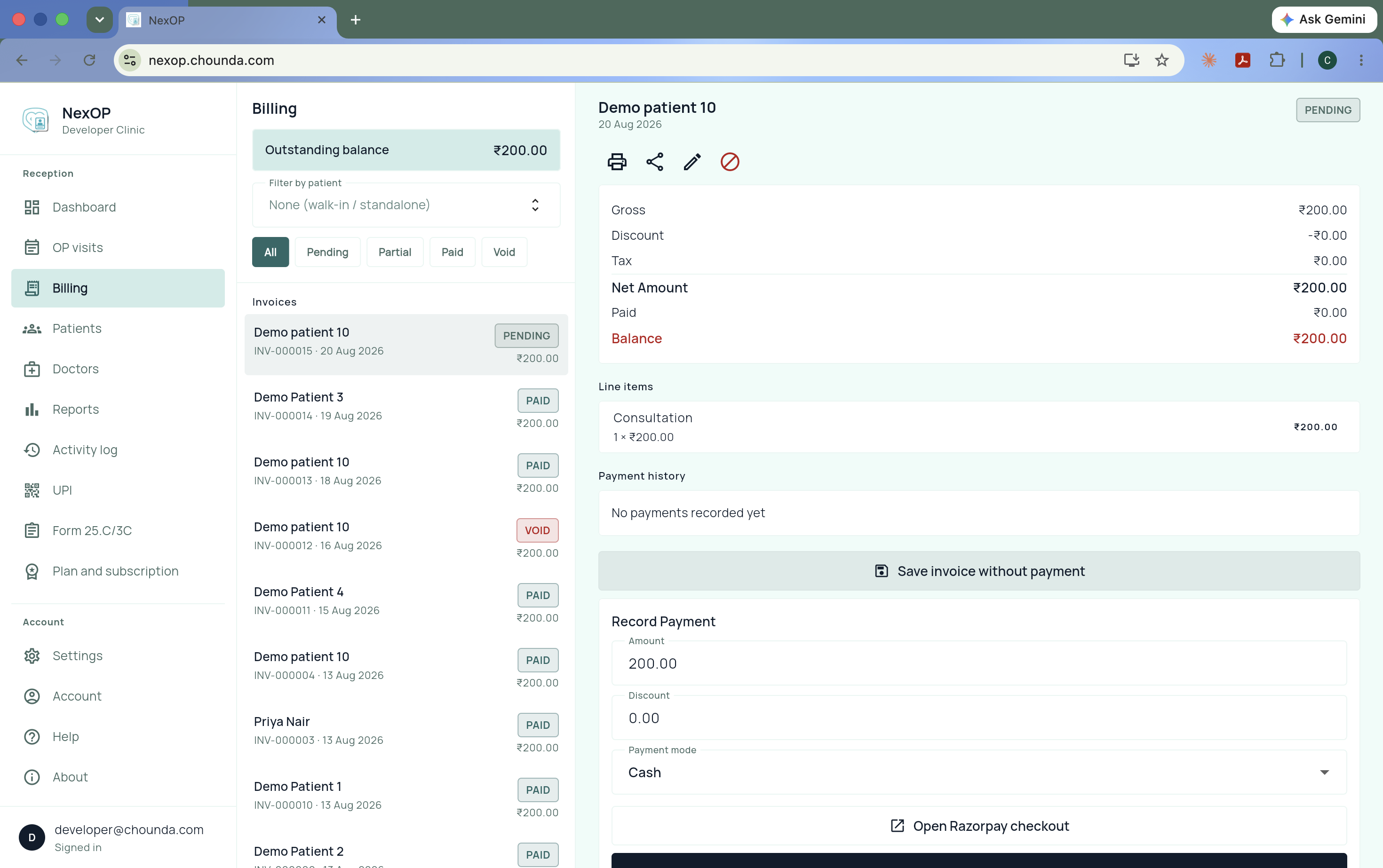1383x868 pixels.
Task: Open invoice INV-000013 row
Action: pyautogui.click(x=406, y=474)
